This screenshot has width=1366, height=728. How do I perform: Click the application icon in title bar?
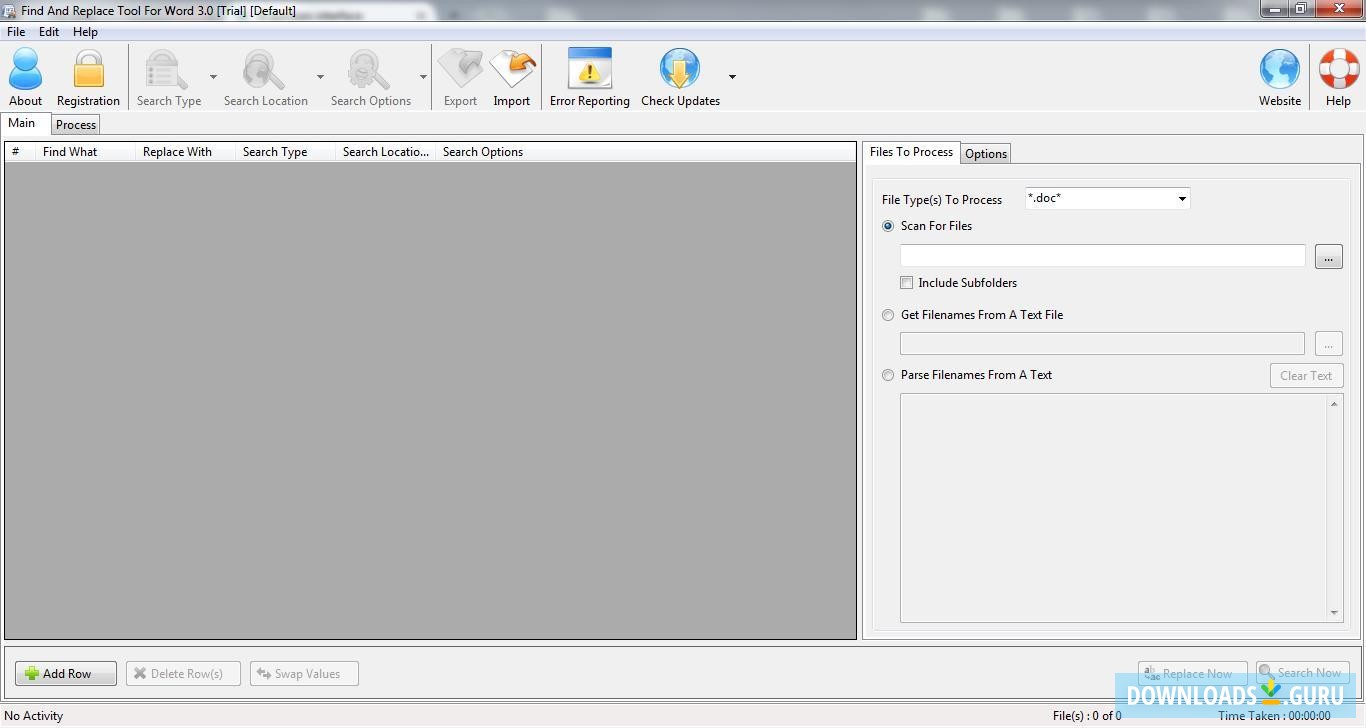(x=10, y=10)
